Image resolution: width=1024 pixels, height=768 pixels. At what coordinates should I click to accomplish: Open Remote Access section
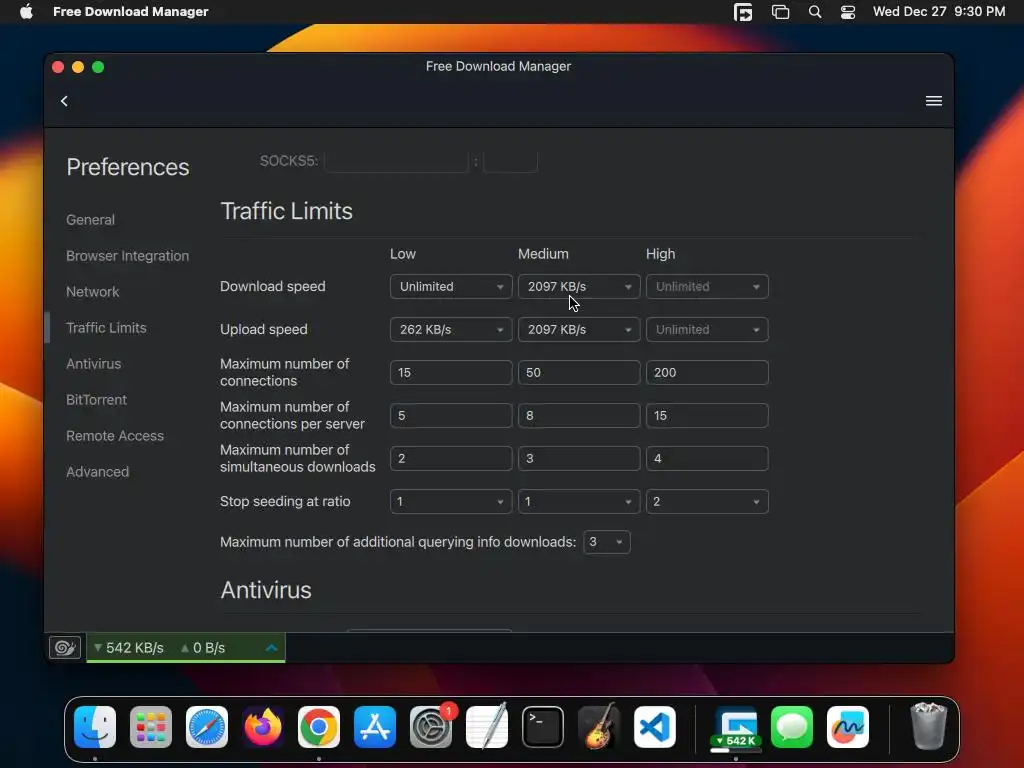[114, 436]
